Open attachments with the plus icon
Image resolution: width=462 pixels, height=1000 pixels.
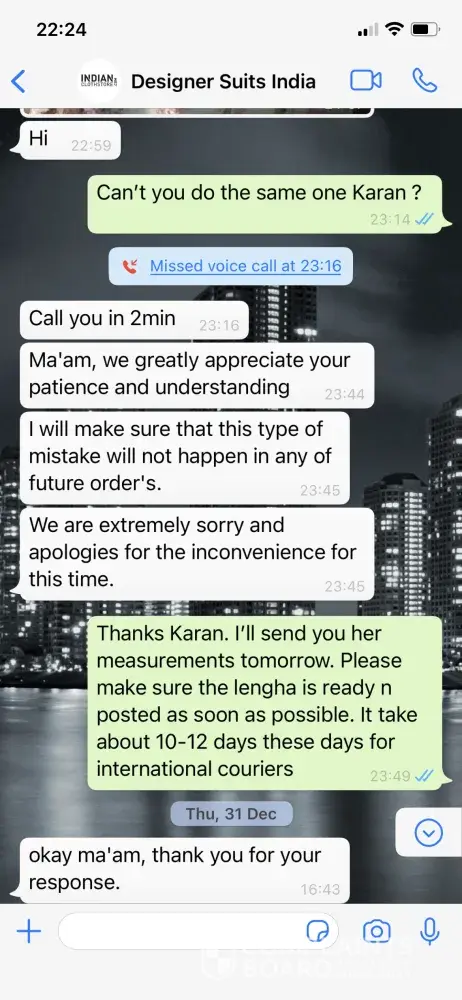coord(29,932)
